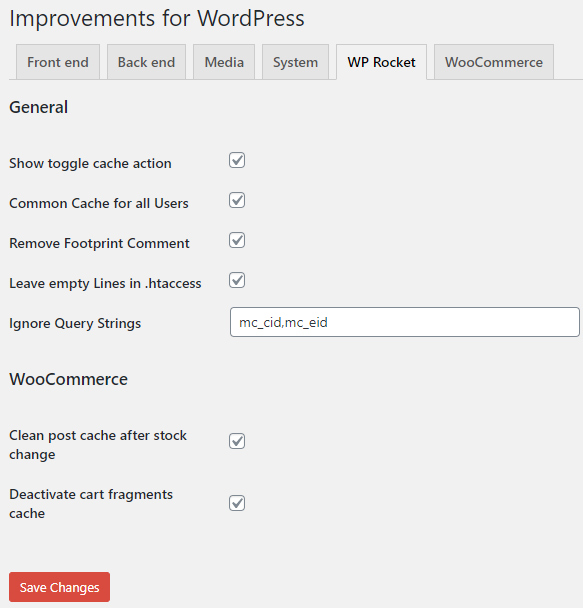The width and height of the screenshot is (583, 608).
Task: Click the Deactivate cart fragments cache label
Action: pos(91,504)
